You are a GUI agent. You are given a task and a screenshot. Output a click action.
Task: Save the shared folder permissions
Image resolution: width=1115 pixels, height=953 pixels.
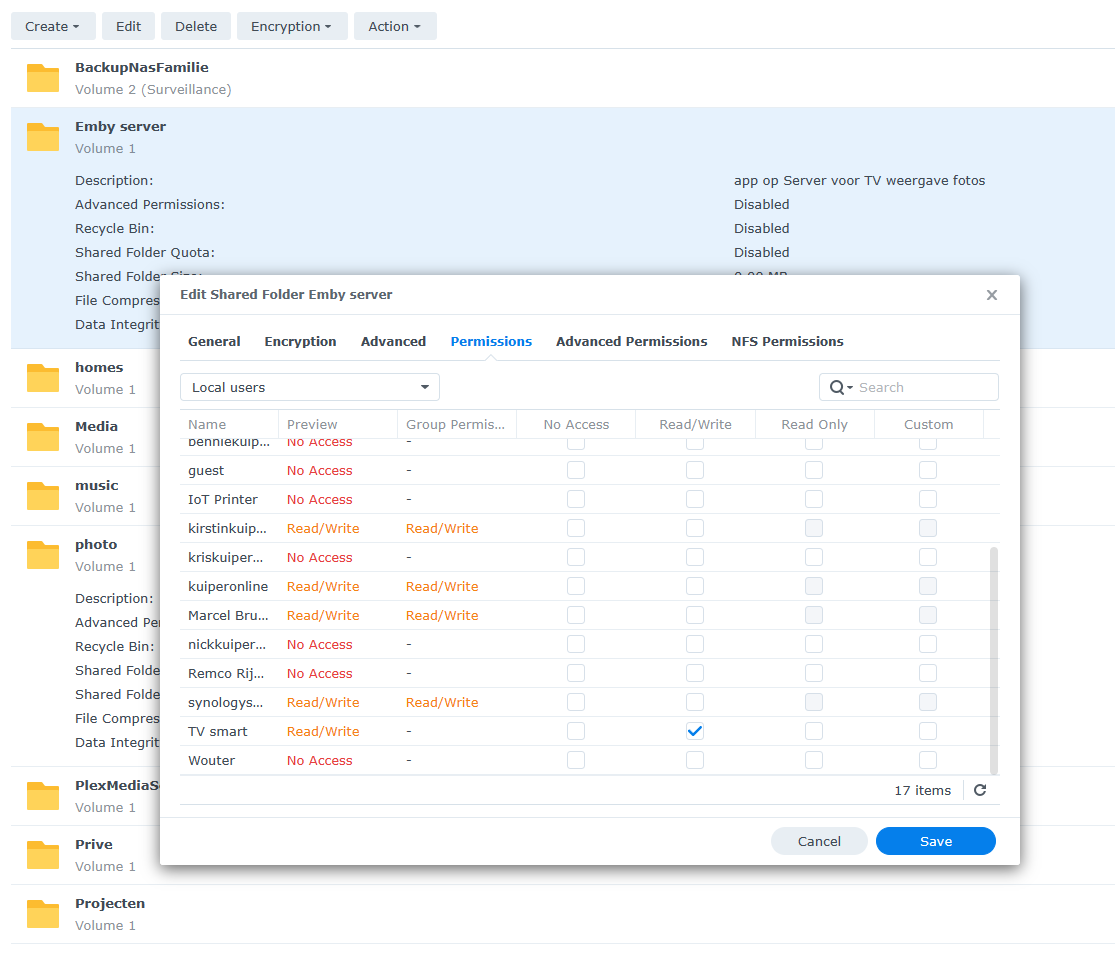point(935,841)
